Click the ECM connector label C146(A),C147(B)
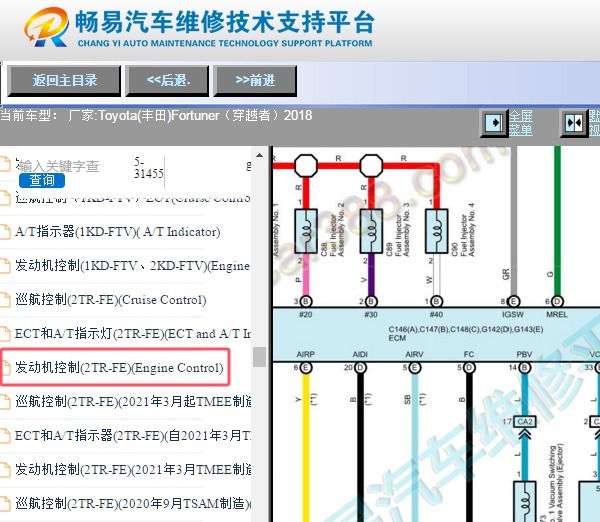The width and height of the screenshot is (600, 522). (x=465, y=330)
